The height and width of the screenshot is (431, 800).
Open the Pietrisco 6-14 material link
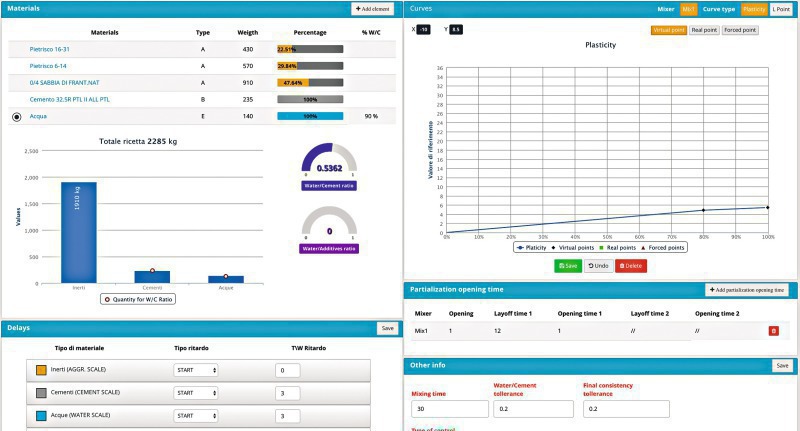click(48, 66)
